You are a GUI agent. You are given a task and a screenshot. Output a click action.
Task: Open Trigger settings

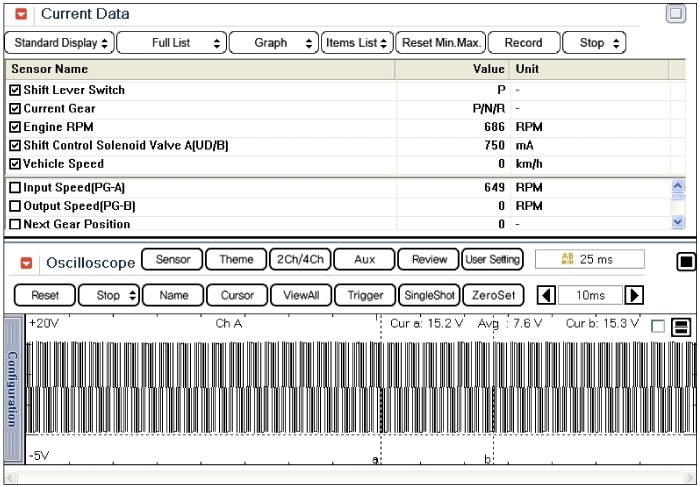click(x=365, y=296)
